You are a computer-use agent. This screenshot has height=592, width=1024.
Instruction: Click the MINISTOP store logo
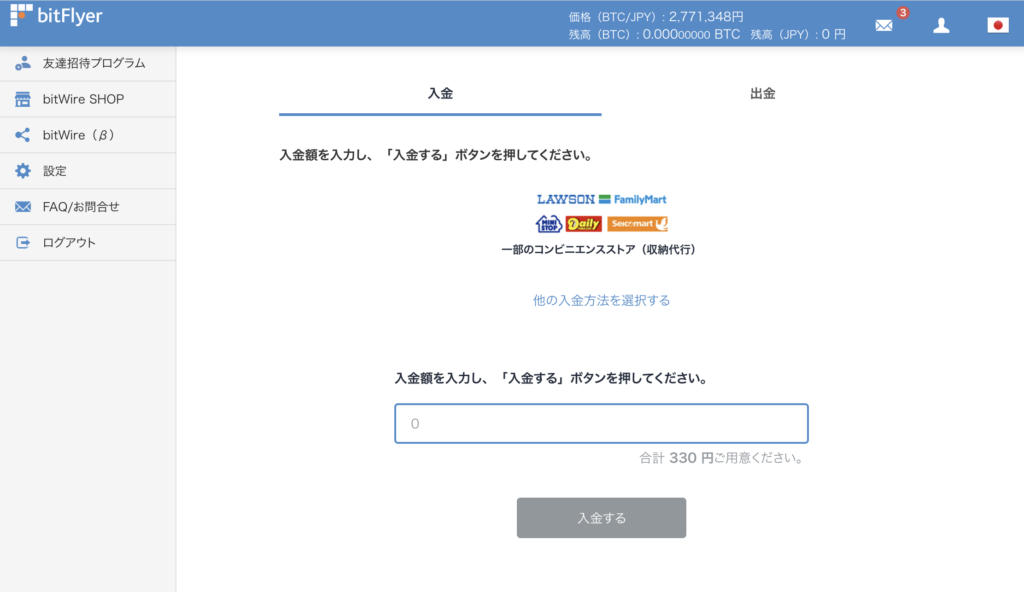pyautogui.click(x=548, y=223)
